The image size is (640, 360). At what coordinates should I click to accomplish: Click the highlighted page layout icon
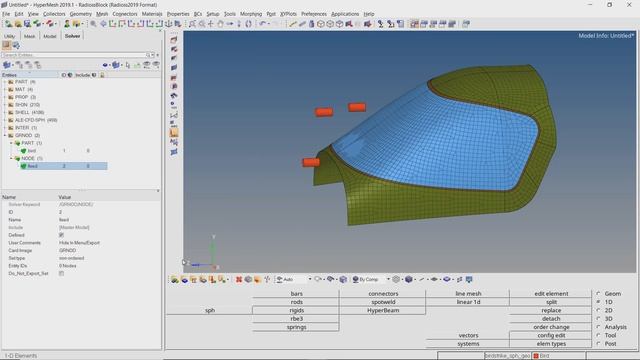414,24
